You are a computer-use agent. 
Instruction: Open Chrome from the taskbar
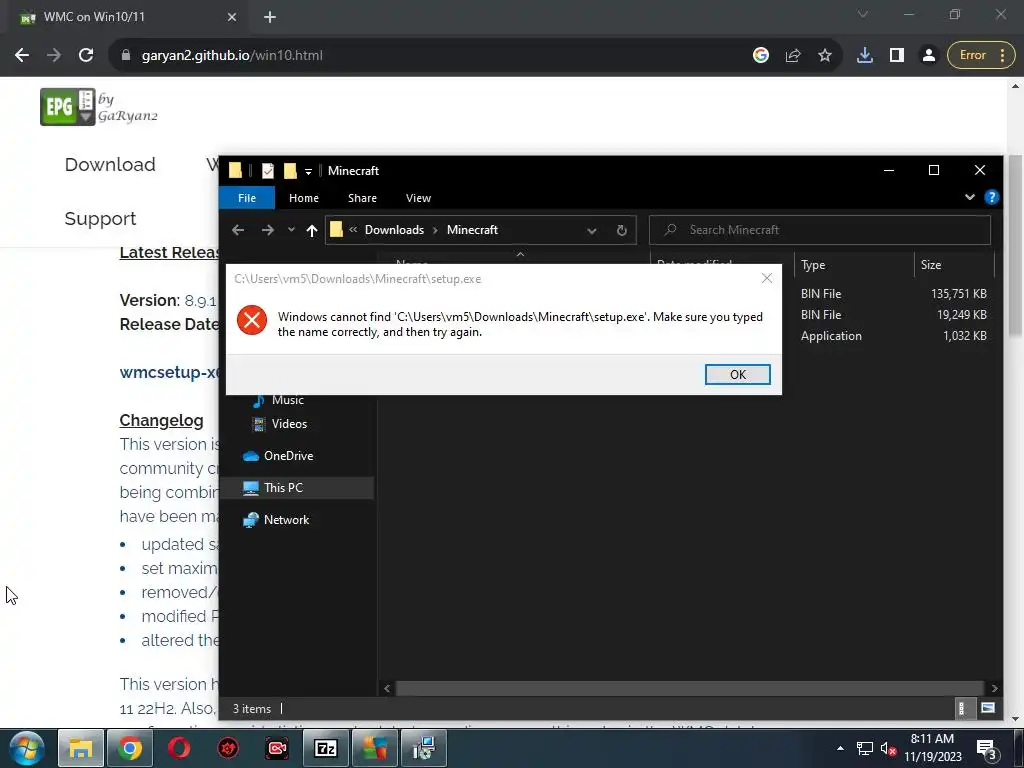[130, 748]
